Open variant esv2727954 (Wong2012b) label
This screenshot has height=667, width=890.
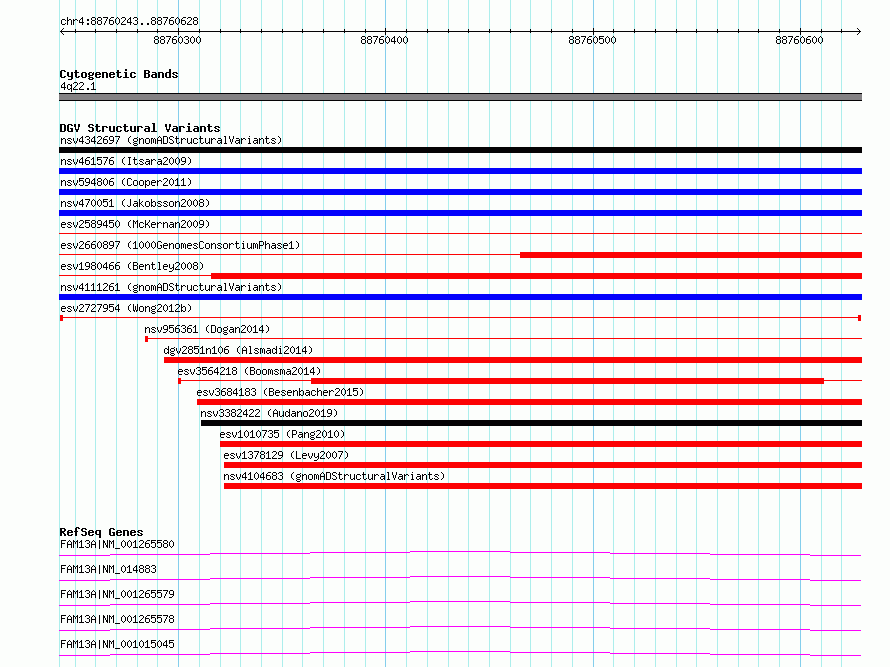tap(126, 308)
